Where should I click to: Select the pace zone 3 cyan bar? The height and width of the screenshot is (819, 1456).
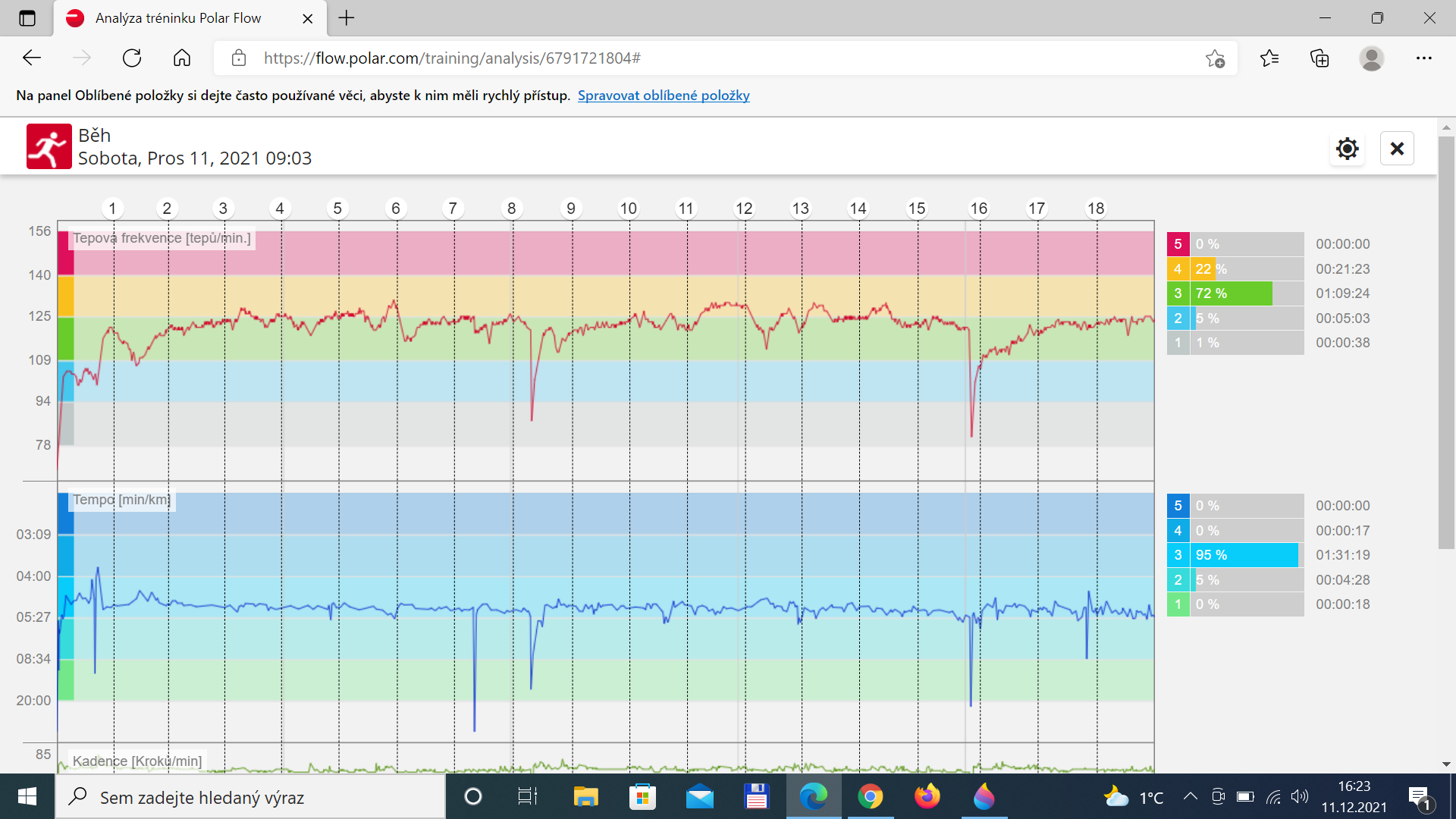(1235, 555)
